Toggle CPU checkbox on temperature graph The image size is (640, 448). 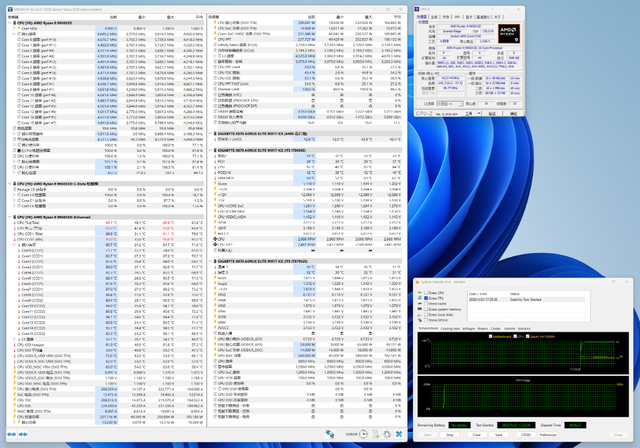tap(515, 336)
